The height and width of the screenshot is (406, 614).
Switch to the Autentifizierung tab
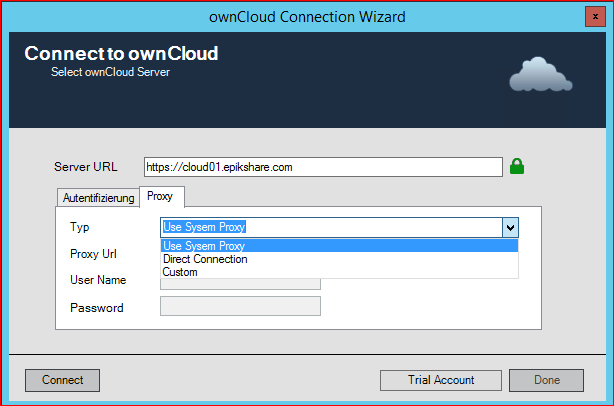pos(98,198)
